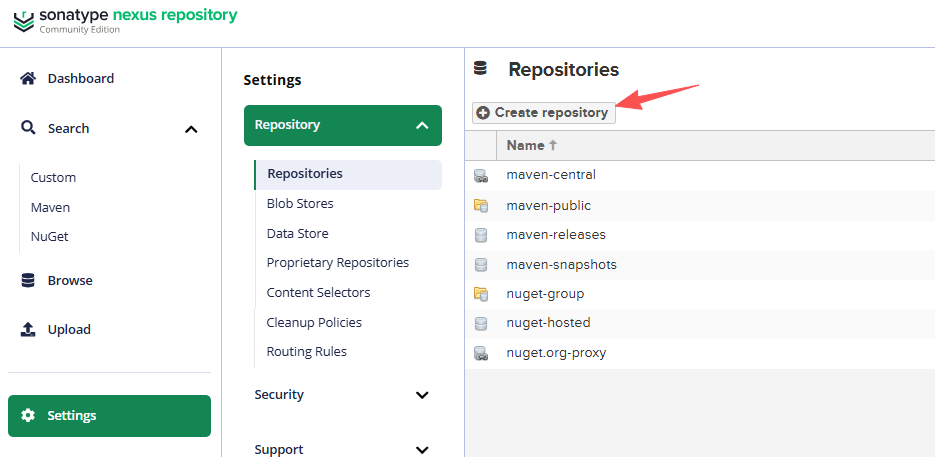Open Routing Rules settings
935x457 pixels.
click(306, 351)
